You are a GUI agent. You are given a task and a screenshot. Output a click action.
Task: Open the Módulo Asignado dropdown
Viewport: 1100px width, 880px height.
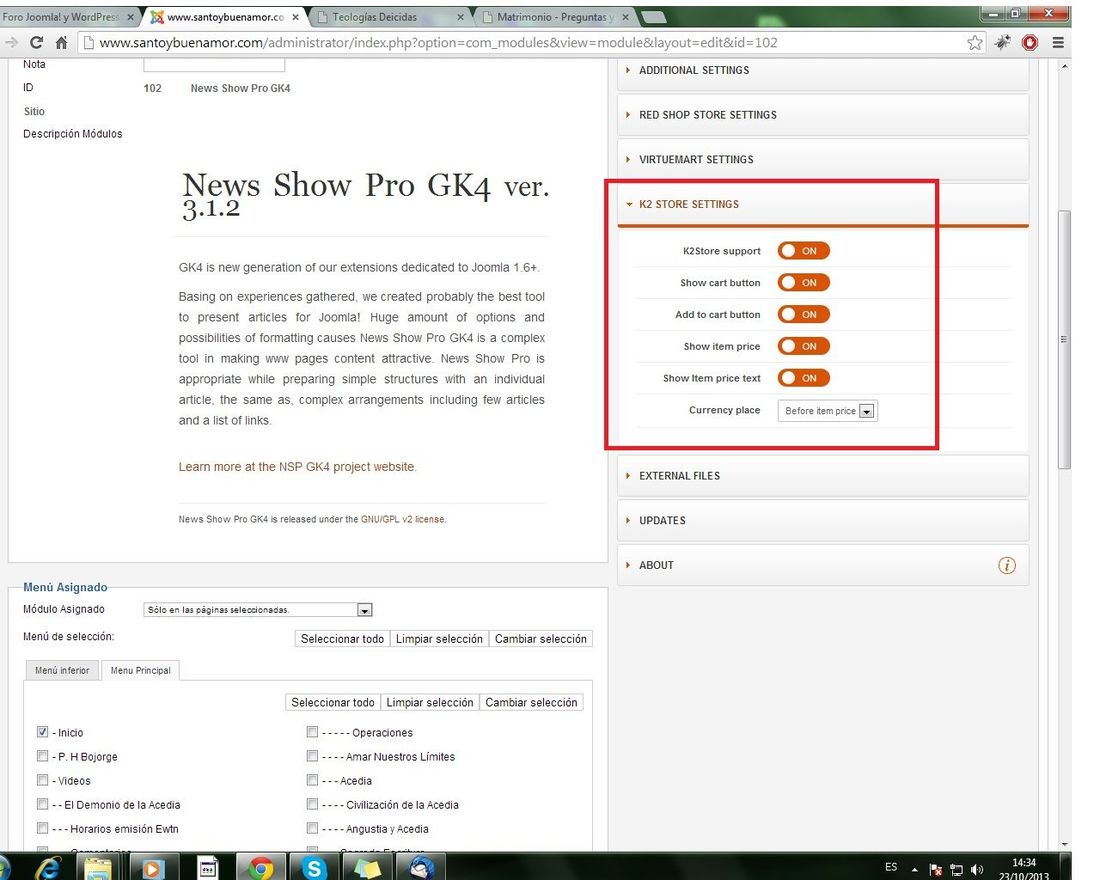[x=257, y=610]
